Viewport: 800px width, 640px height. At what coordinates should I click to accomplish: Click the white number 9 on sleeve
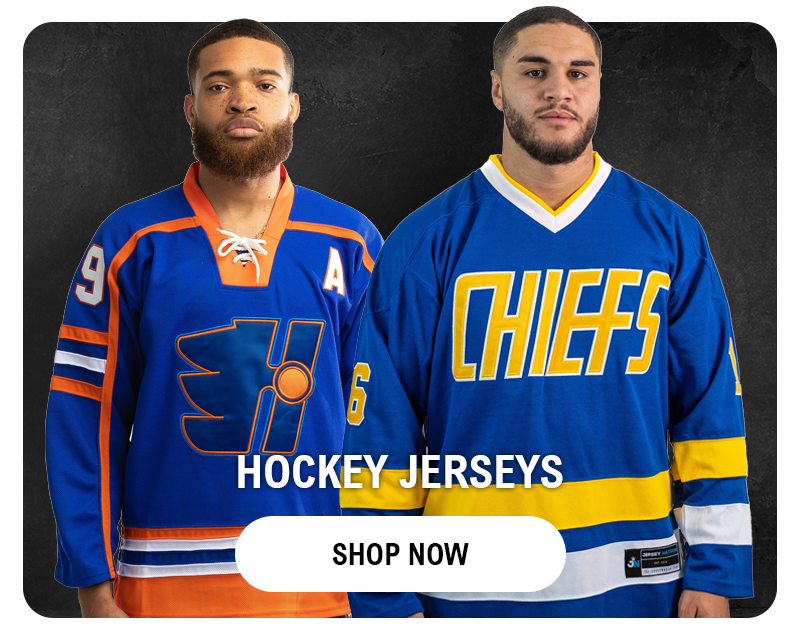point(90,276)
